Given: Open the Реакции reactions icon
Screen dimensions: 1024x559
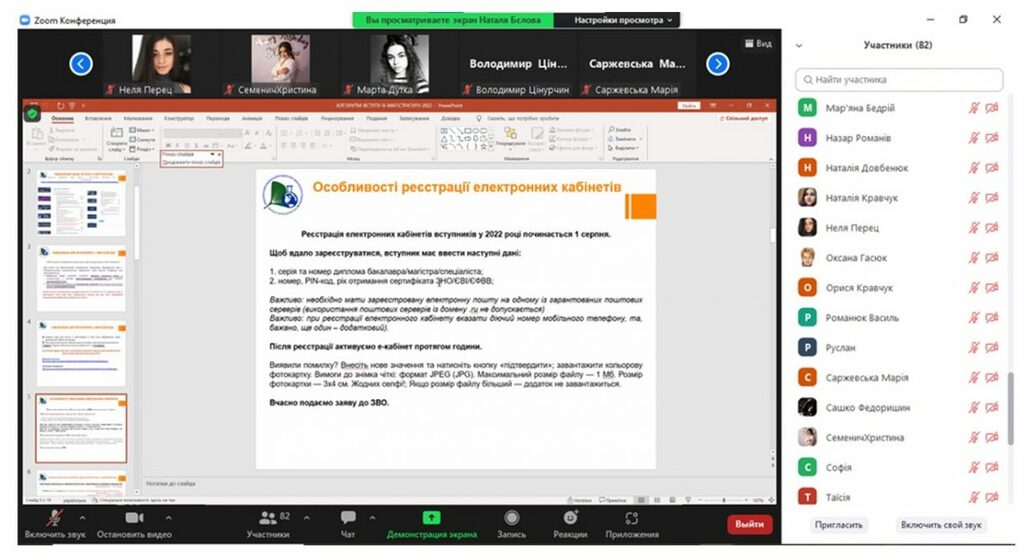Looking at the screenshot, I should coord(570,518).
